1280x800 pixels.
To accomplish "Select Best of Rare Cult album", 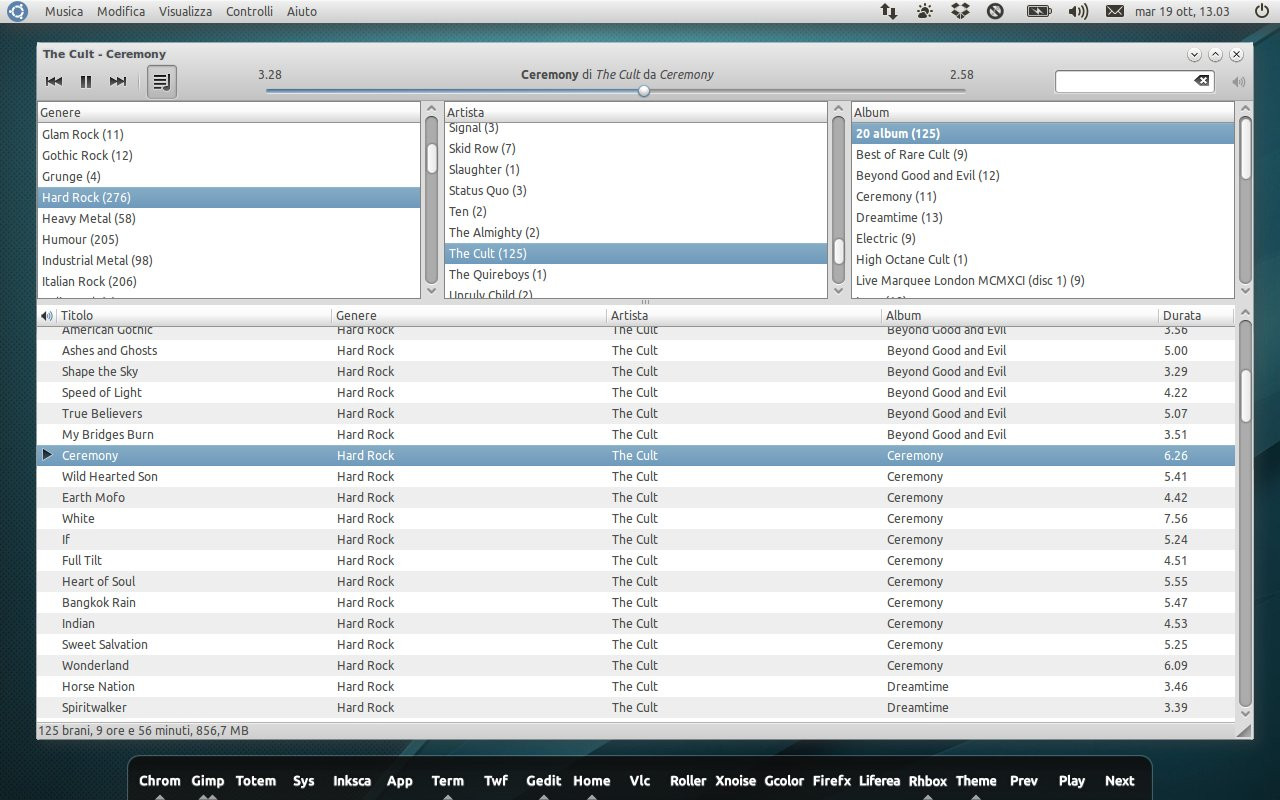I will [1043, 154].
